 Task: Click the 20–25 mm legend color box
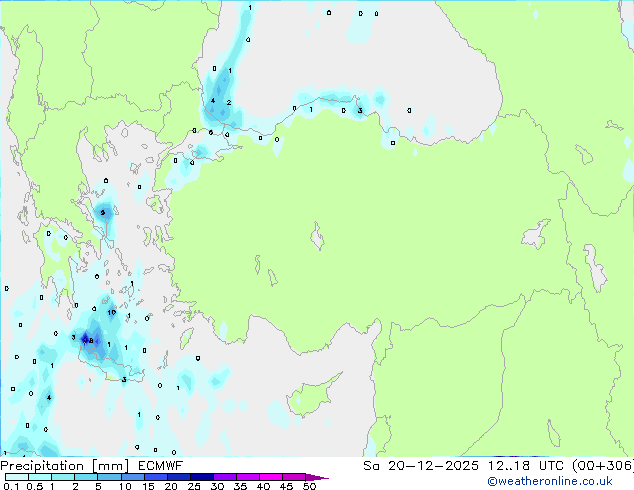click(x=179, y=477)
